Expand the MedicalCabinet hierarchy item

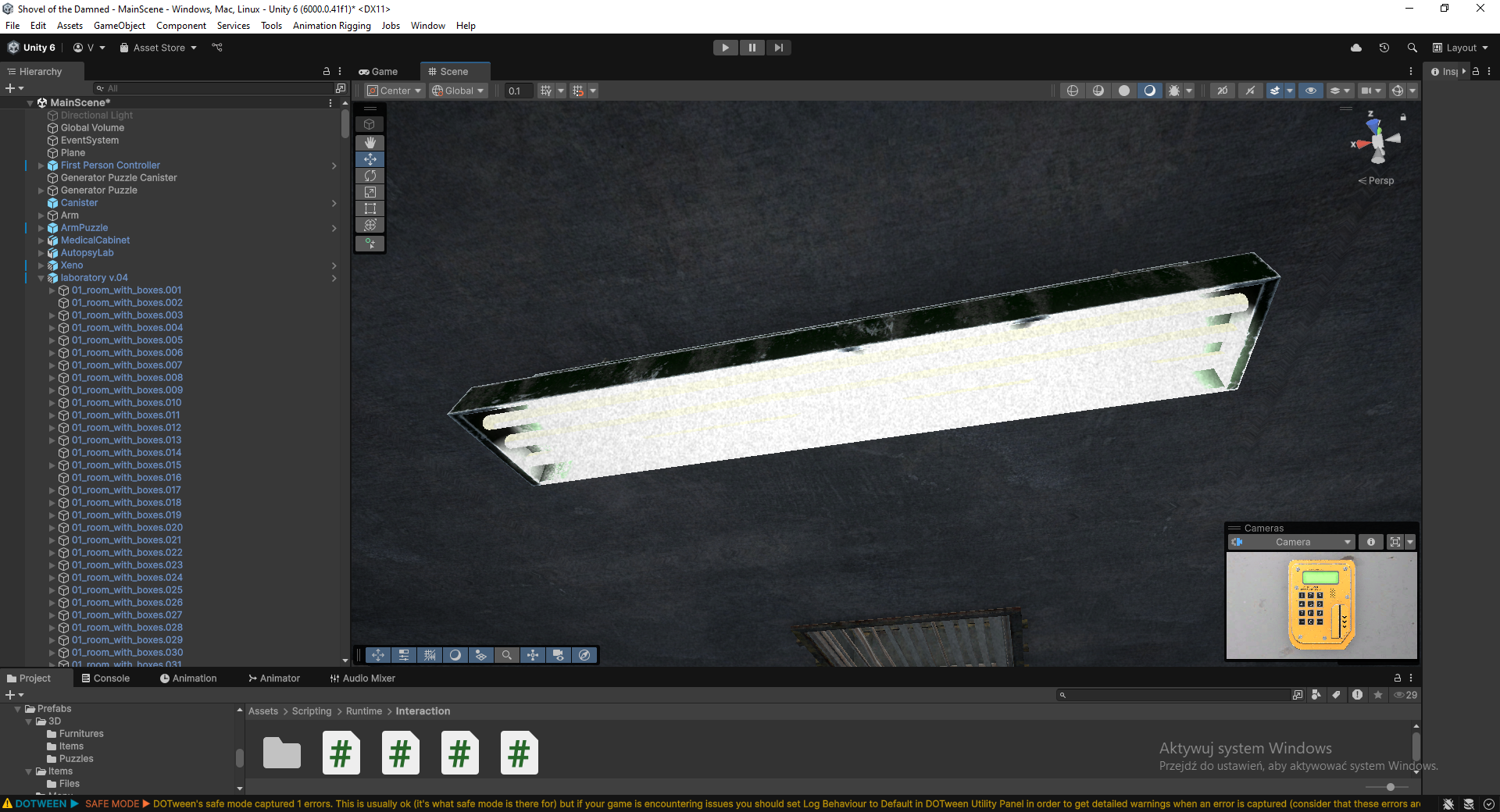pos(41,240)
